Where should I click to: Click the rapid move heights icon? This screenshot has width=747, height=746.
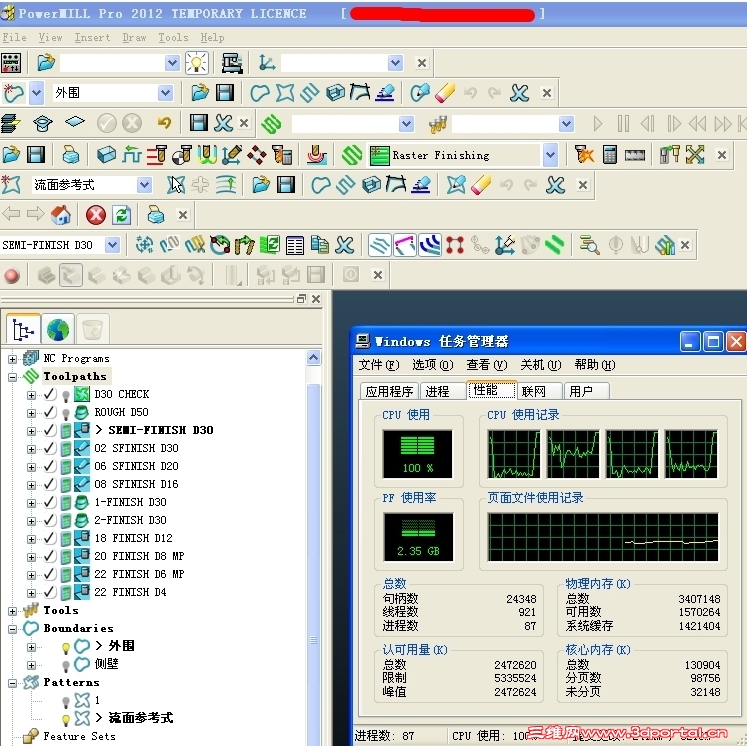coord(131,155)
